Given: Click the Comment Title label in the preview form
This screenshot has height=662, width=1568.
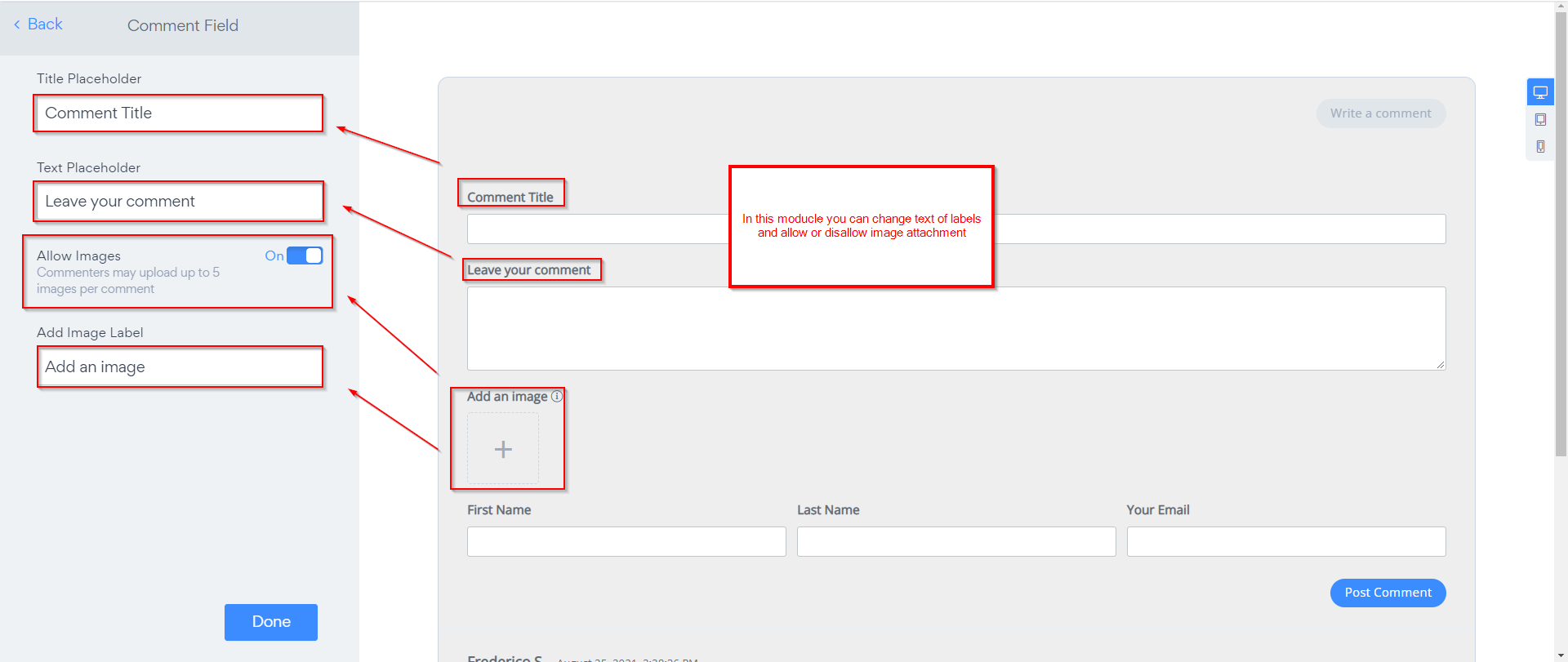Looking at the screenshot, I should 510,197.
